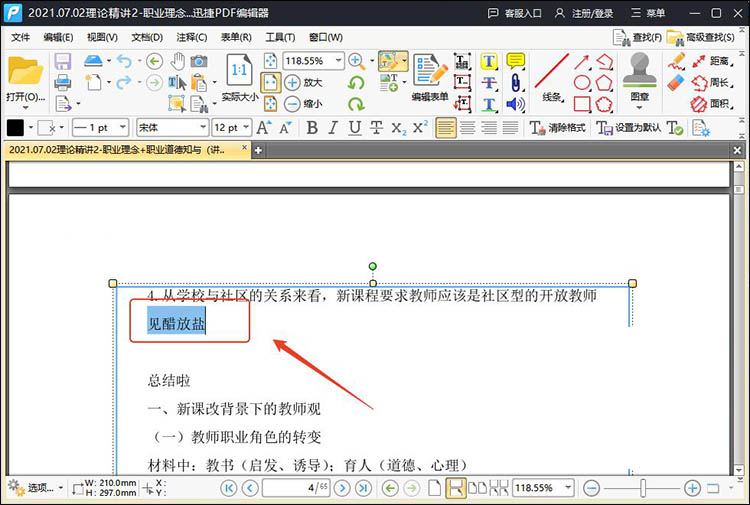
Task: Select the Rectangle shape tool
Action: point(582,104)
